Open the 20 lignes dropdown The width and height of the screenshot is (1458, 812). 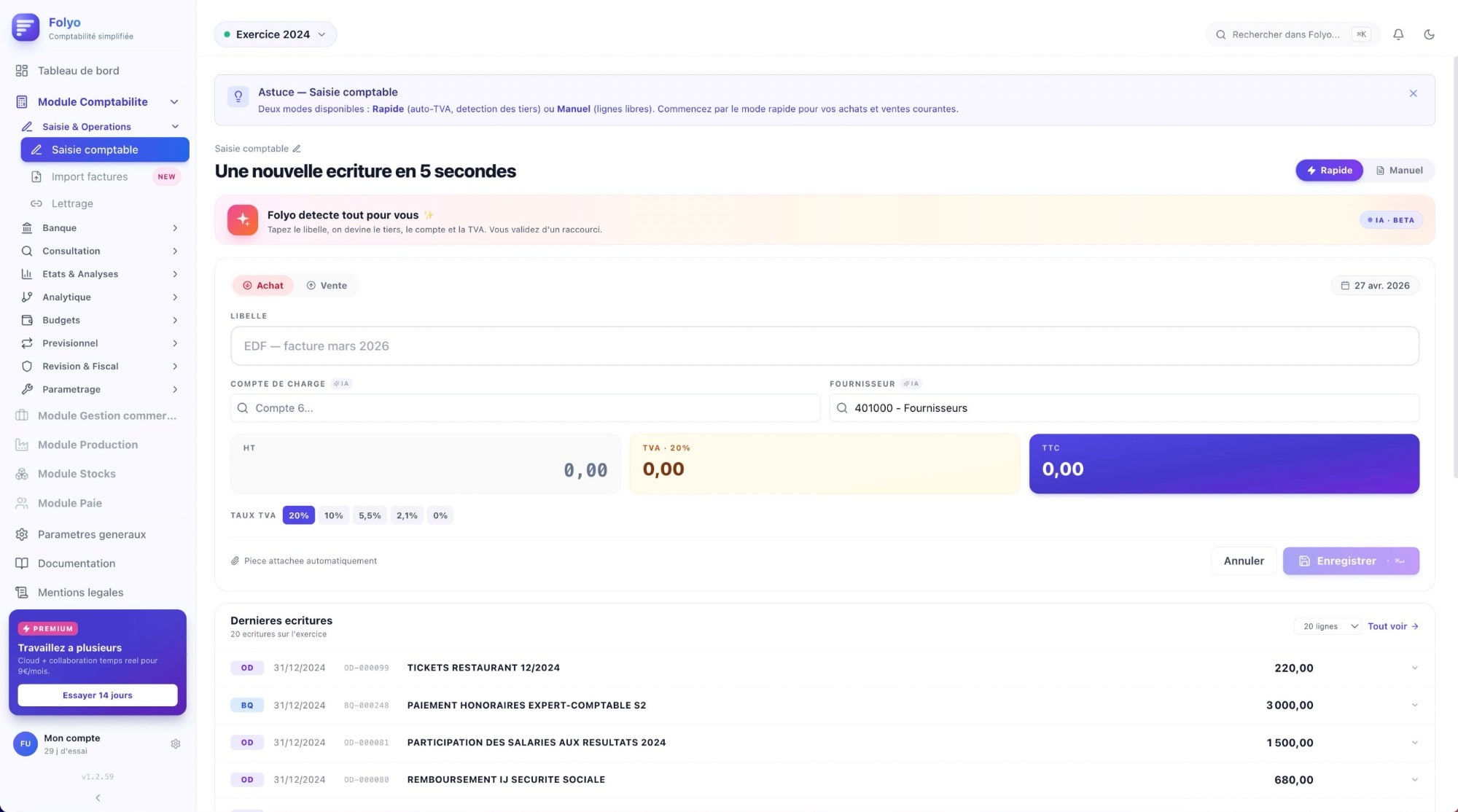[x=1326, y=625]
